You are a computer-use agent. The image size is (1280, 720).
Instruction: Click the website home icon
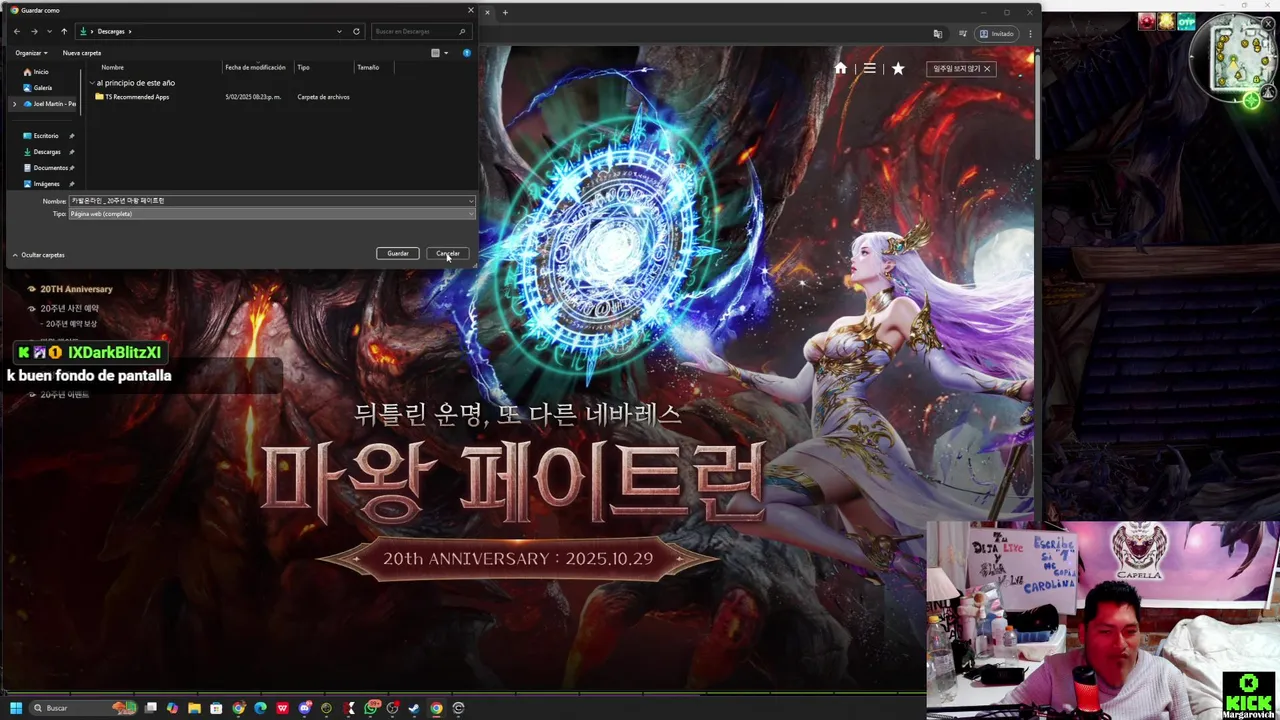(840, 68)
